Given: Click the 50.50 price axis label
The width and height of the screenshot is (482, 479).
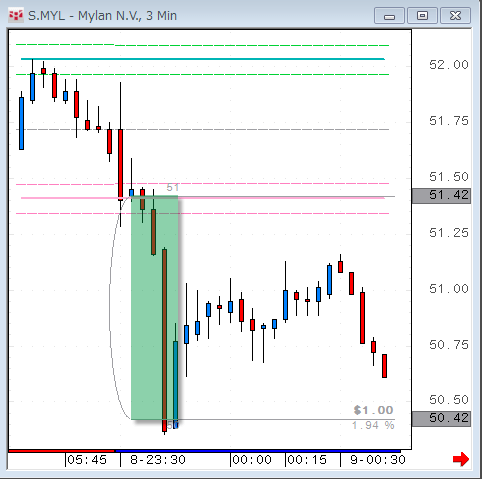Looking at the screenshot, I should [x=449, y=400].
